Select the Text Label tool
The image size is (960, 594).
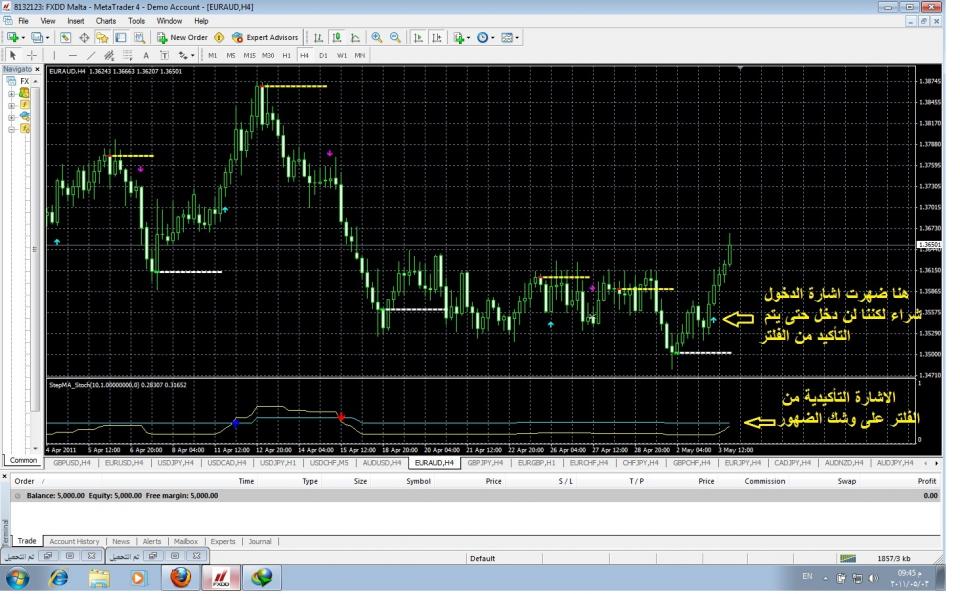(x=164, y=55)
